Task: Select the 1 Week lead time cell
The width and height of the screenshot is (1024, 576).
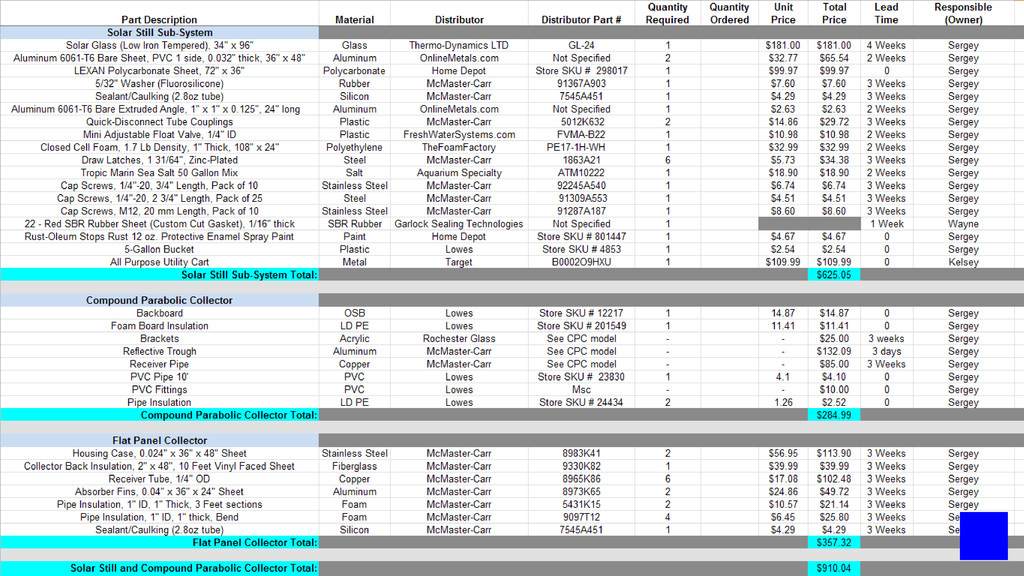Action: tap(886, 224)
